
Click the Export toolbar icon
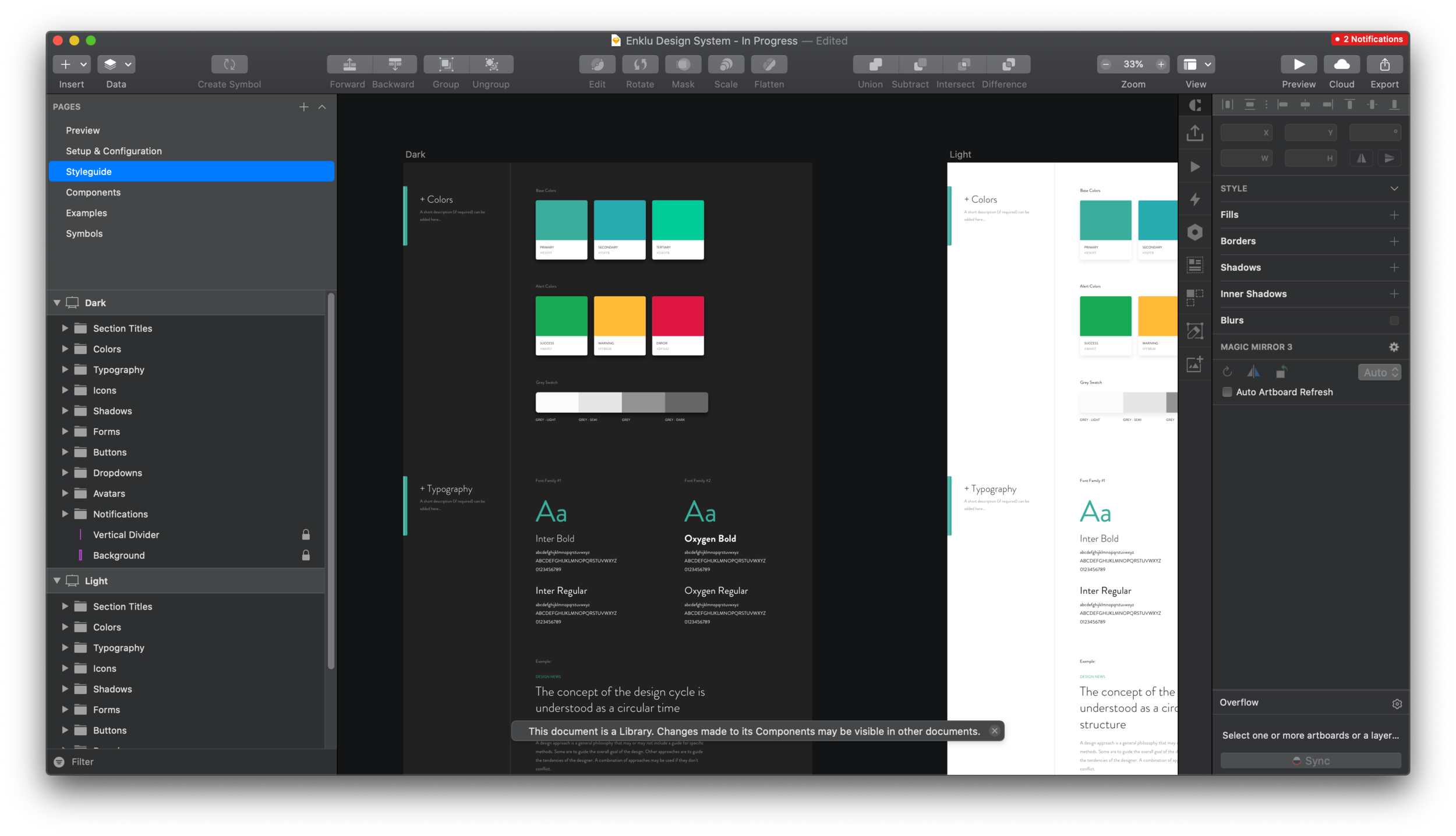(x=1384, y=65)
